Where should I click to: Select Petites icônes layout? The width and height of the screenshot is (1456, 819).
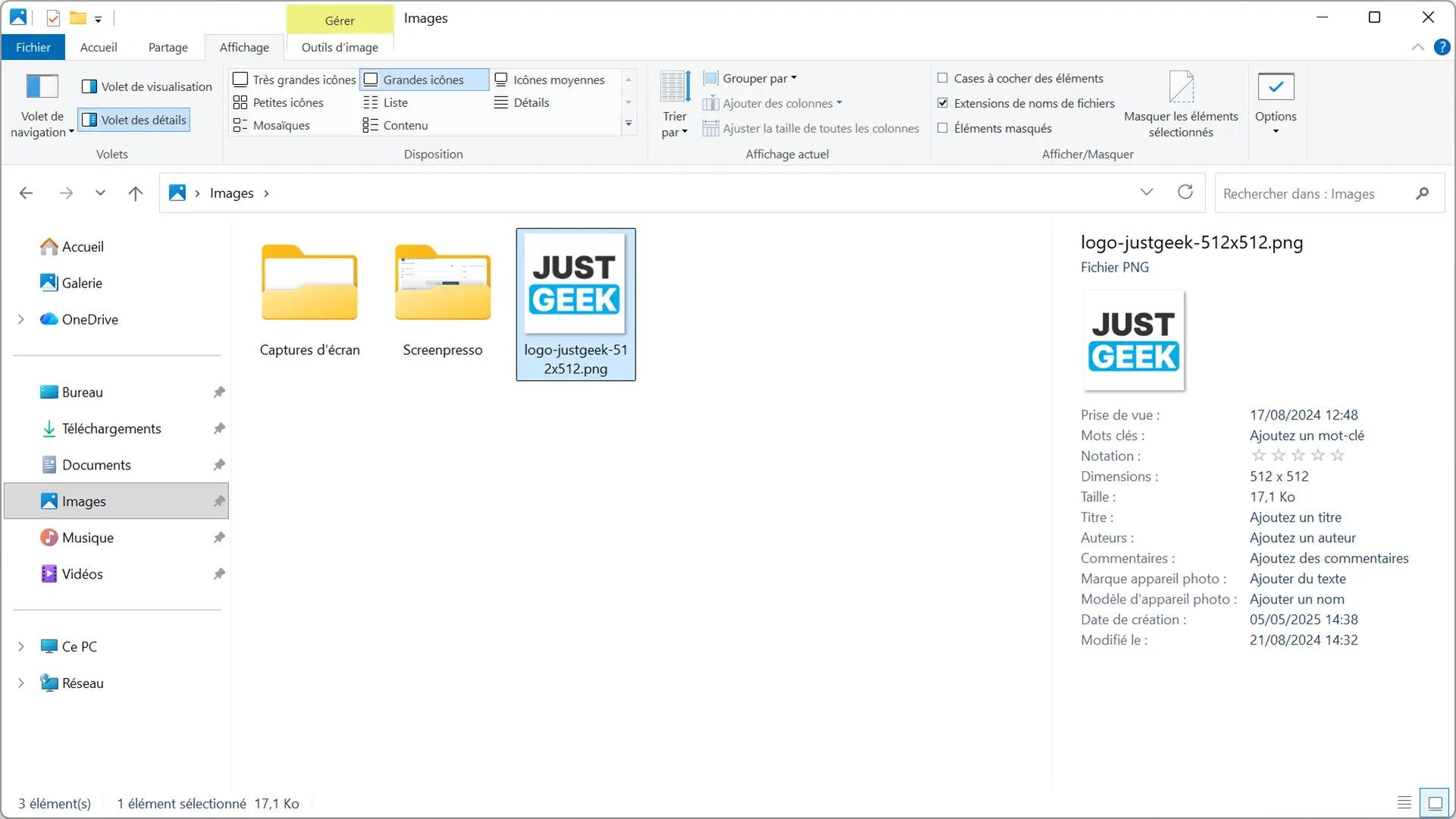(278, 102)
